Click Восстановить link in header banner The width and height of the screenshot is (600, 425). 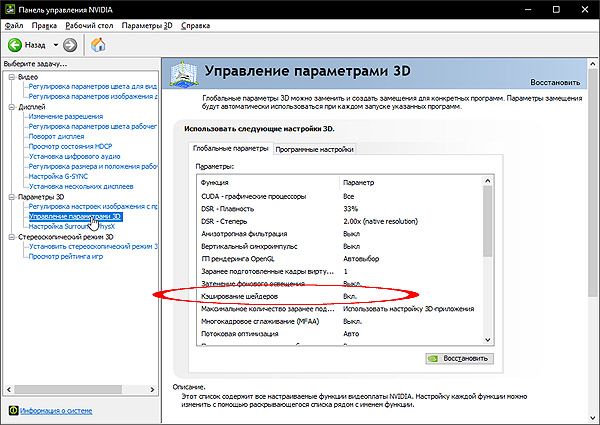[x=555, y=82]
